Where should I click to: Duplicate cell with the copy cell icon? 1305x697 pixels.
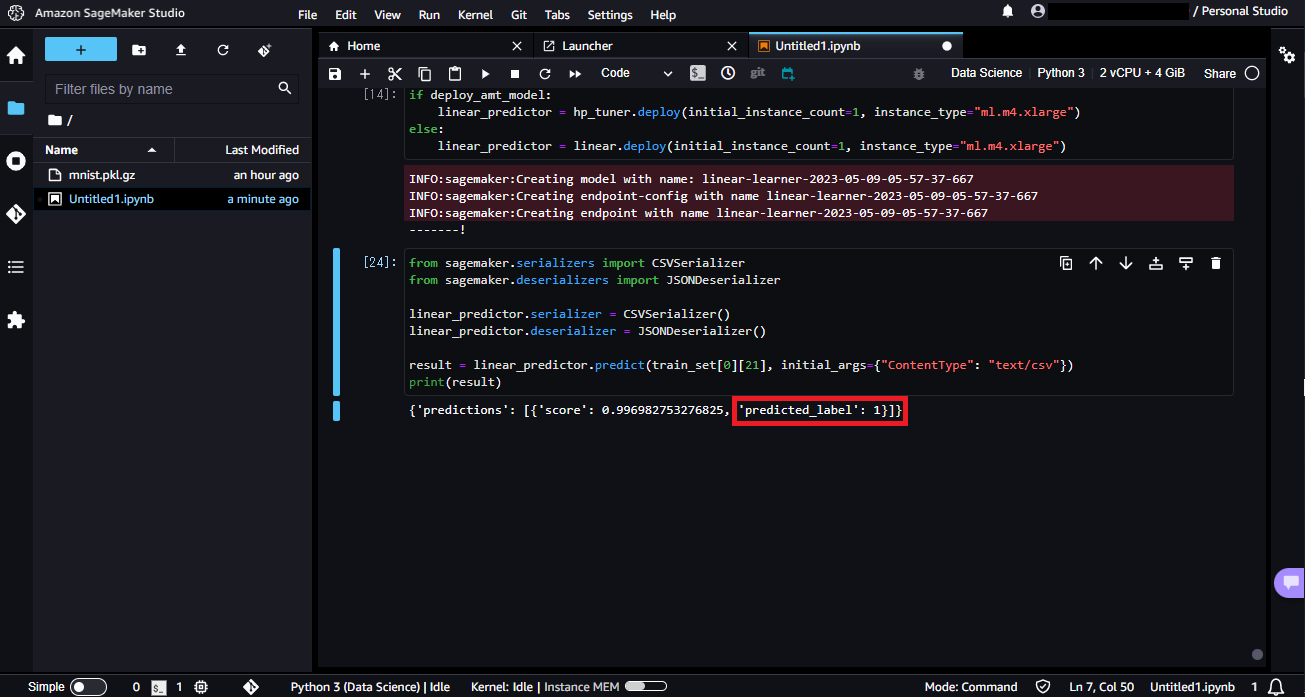1066,263
